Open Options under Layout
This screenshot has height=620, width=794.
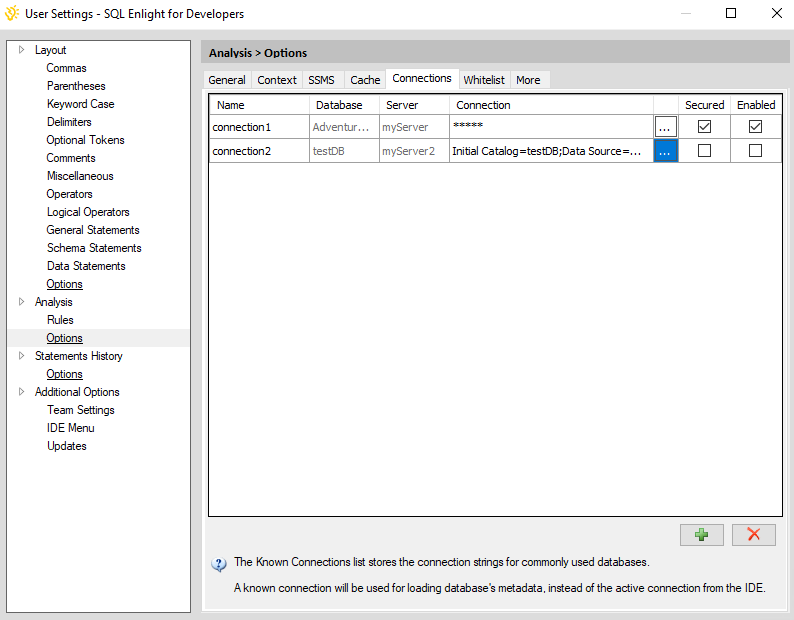[x=64, y=284]
